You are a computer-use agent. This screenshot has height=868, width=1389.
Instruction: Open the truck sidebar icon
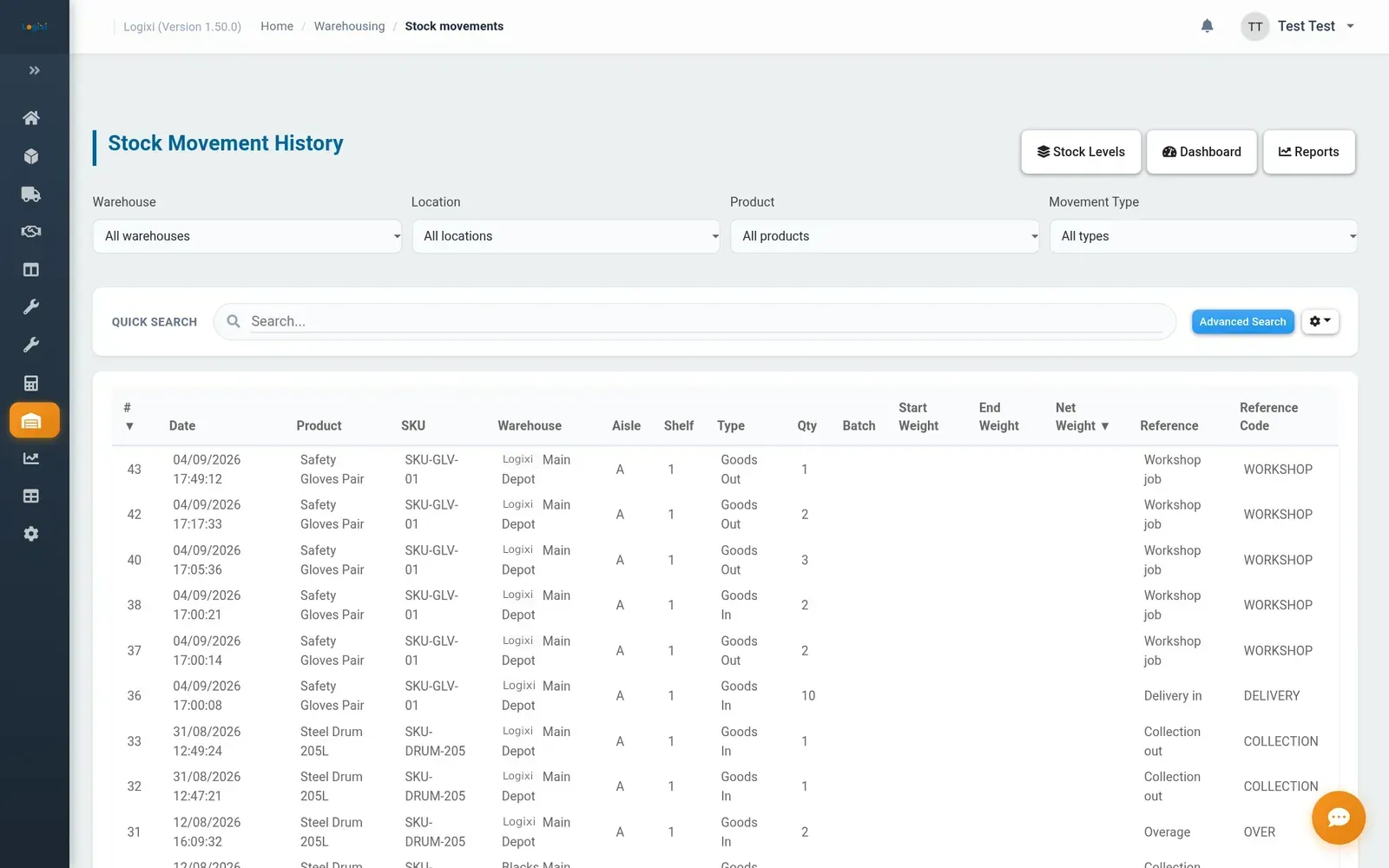tap(31, 194)
